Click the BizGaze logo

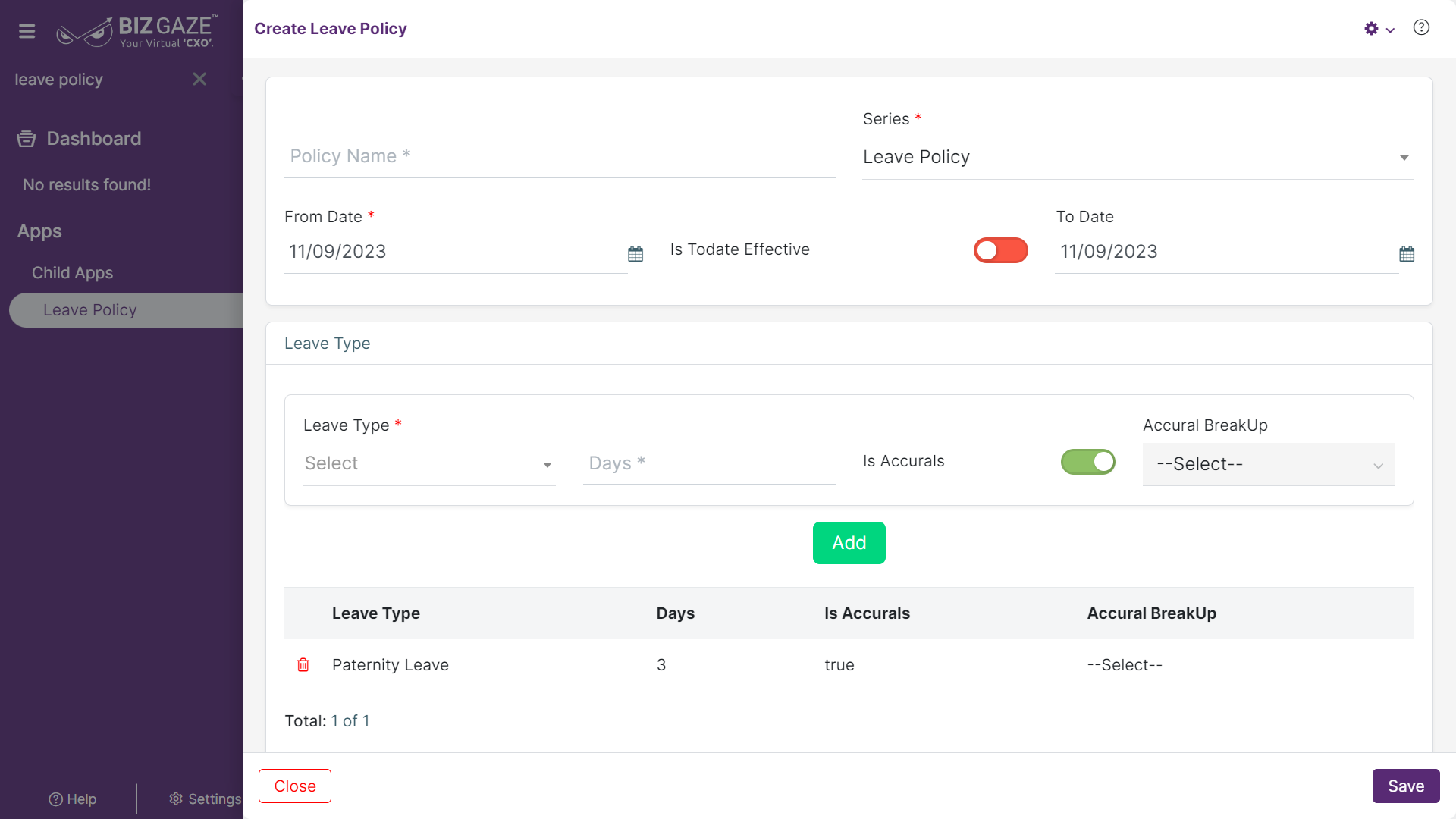[137, 31]
